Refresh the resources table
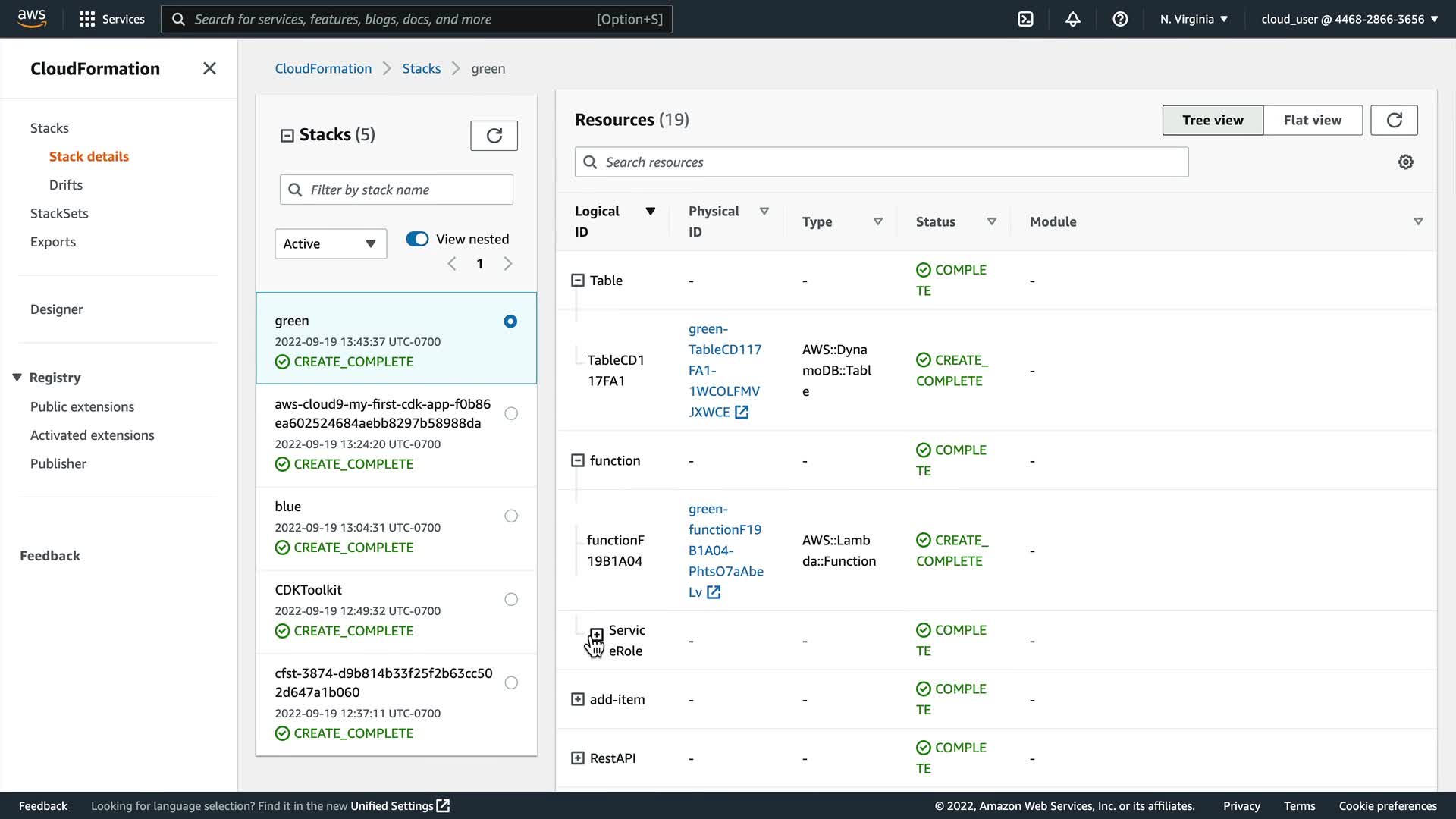 coord(1394,120)
